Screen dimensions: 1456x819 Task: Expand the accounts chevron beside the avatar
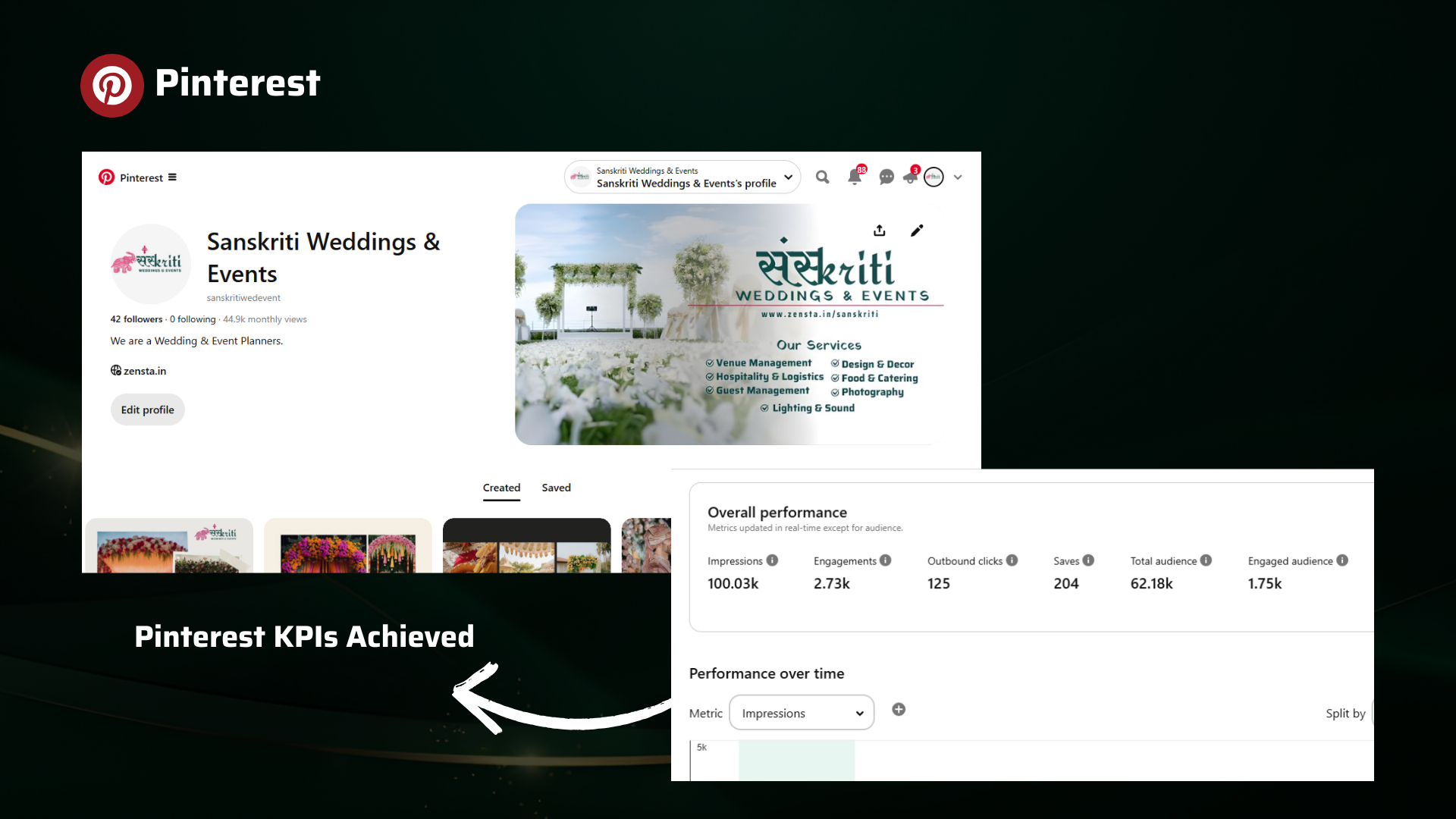pos(958,177)
